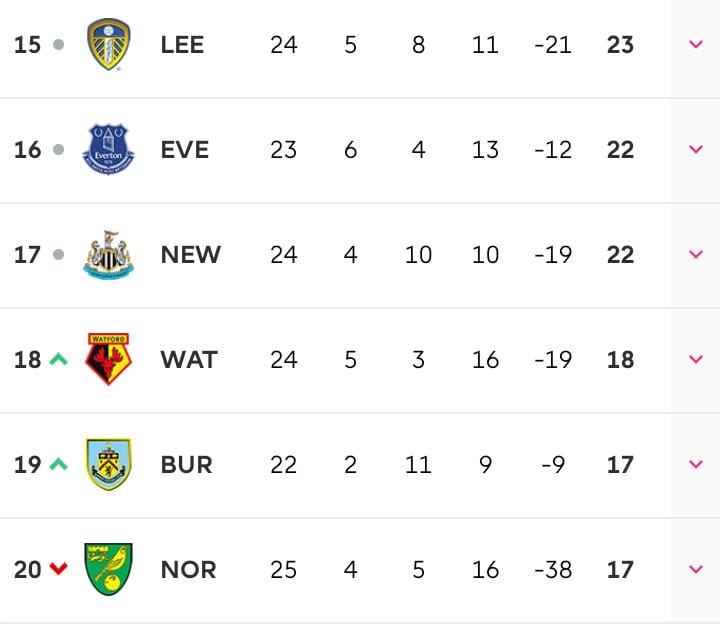Viewport: 720px width, 628px height.
Task: Click the Burnley club crest
Action: tap(108, 465)
